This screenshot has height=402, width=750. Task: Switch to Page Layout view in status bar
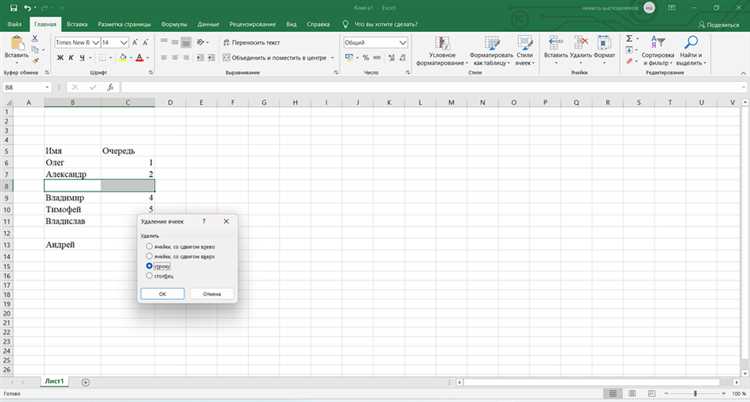[632, 393]
